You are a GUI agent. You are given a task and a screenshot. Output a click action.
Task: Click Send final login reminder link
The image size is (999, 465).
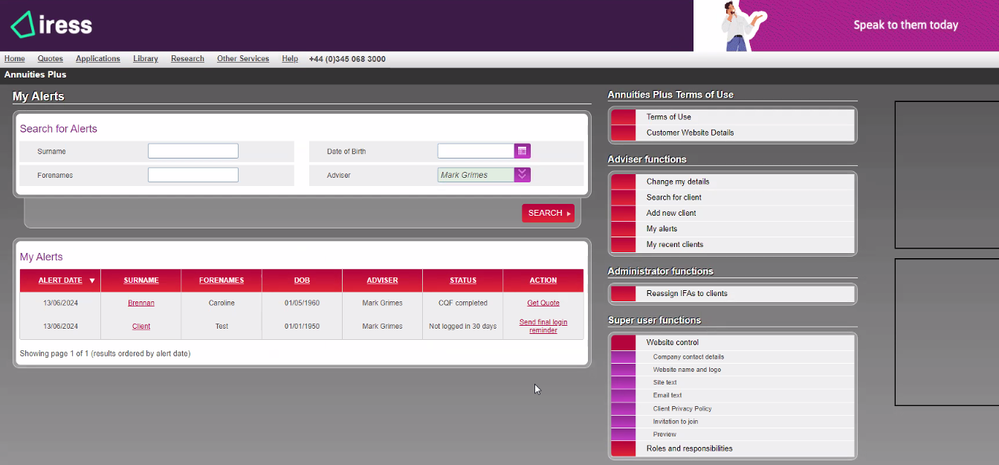tap(543, 326)
